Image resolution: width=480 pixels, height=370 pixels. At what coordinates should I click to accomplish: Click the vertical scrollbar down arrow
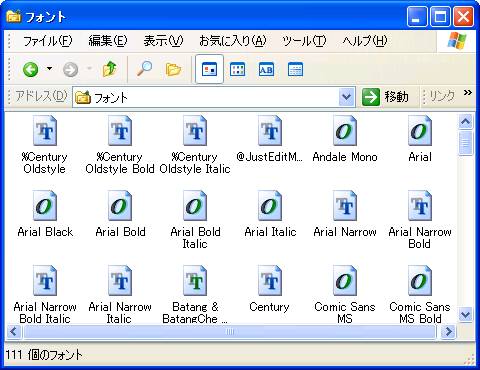[465, 314]
